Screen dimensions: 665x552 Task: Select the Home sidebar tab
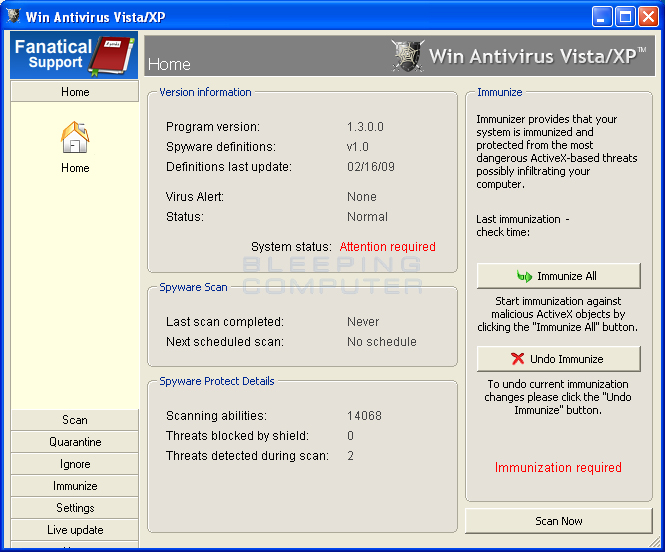coord(75,92)
